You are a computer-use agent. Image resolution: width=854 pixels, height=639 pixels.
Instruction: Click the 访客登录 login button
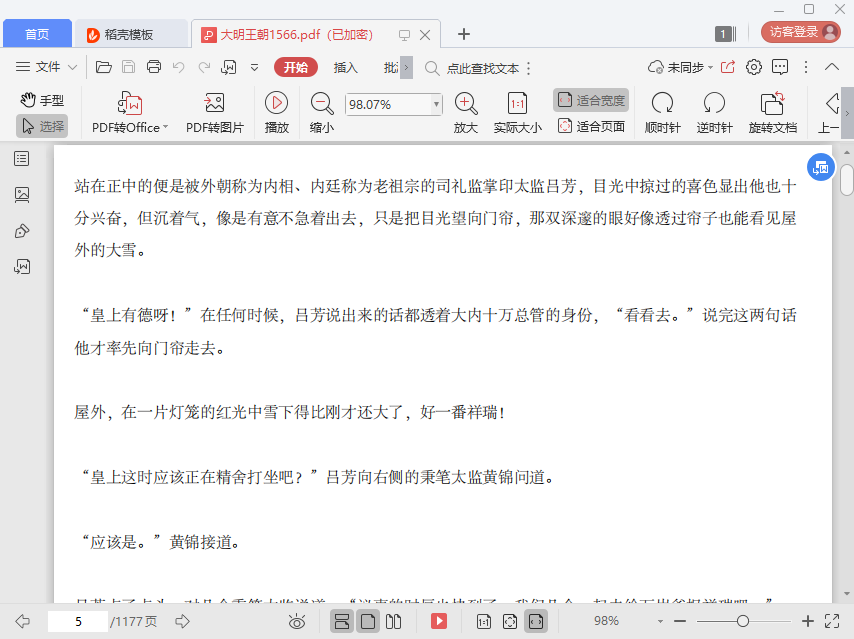[x=801, y=32]
